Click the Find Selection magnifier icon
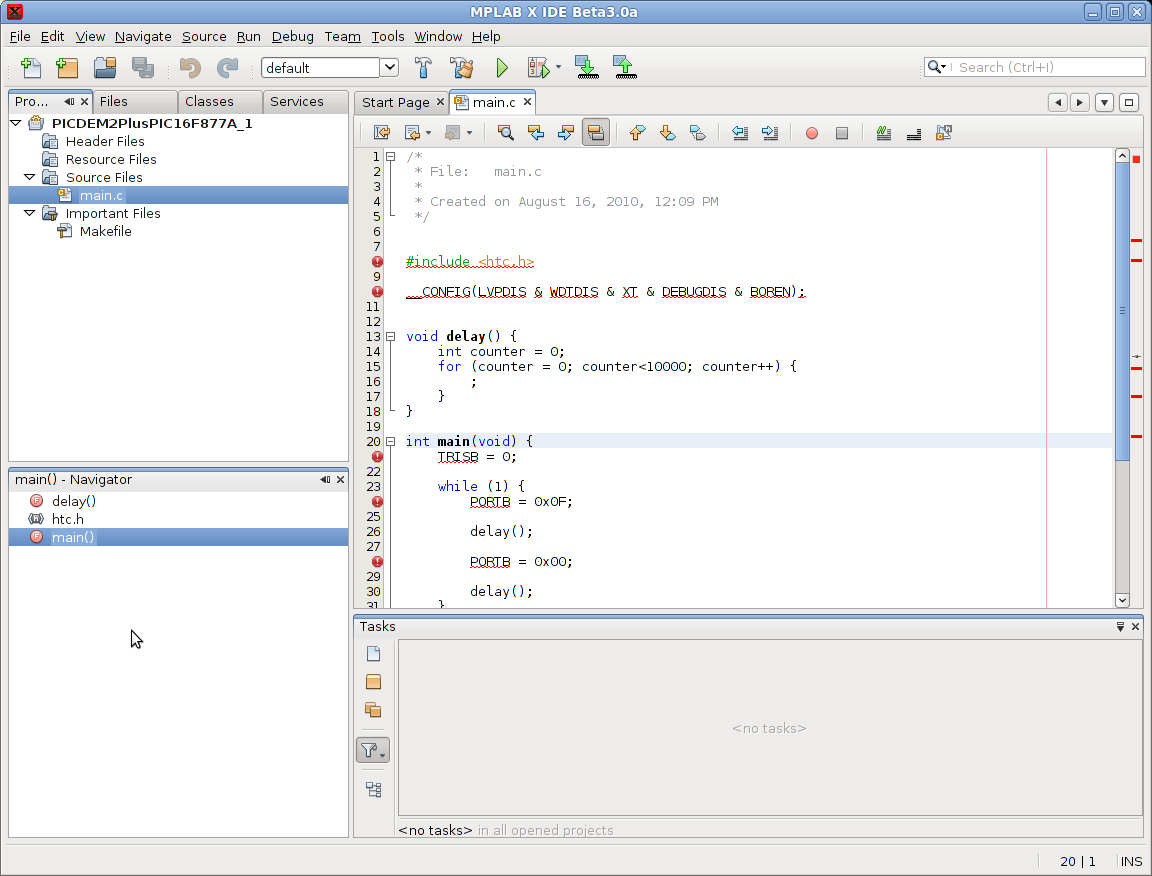The image size is (1152, 876). coord(505,132)
